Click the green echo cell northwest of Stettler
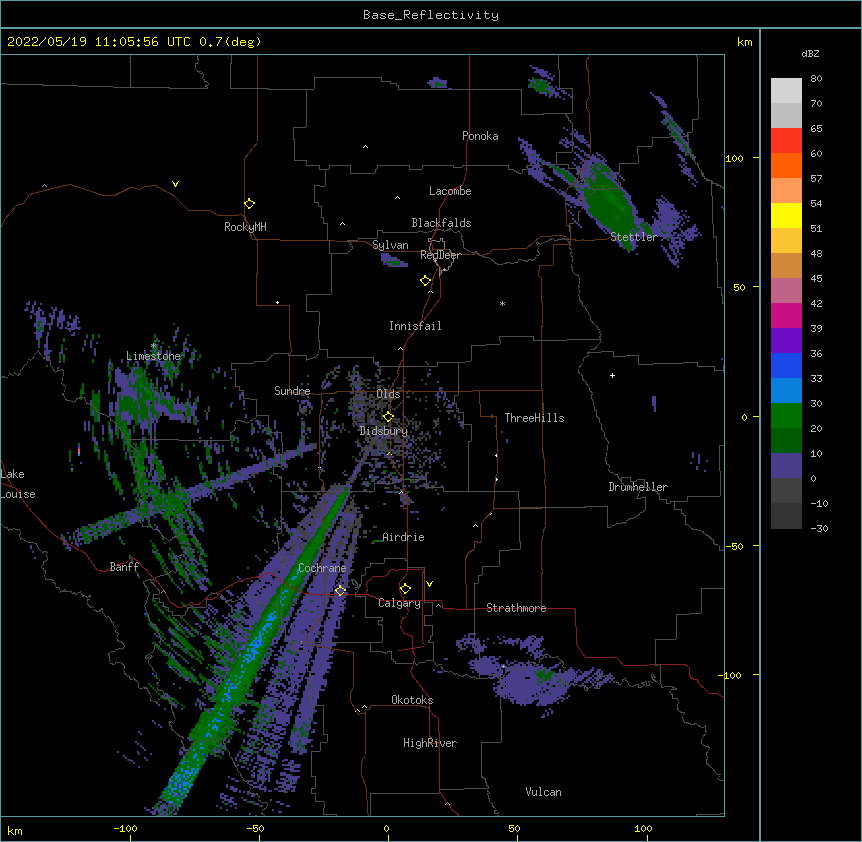 click(x=607, y=201)
